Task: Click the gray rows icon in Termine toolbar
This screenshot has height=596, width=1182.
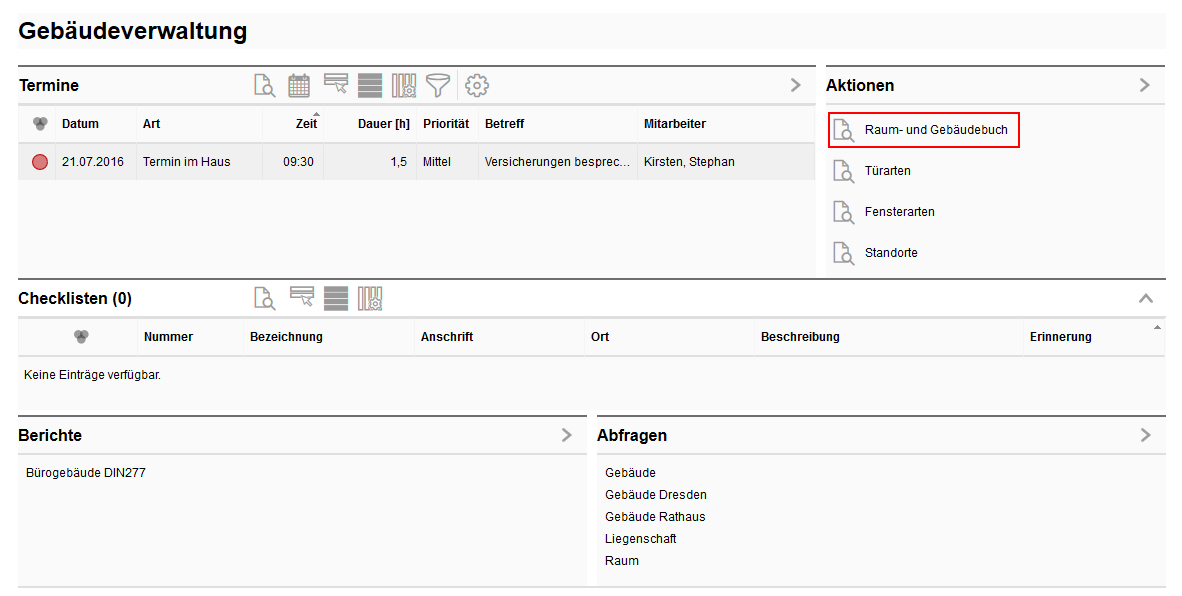Action: click(x=369, y=85)
